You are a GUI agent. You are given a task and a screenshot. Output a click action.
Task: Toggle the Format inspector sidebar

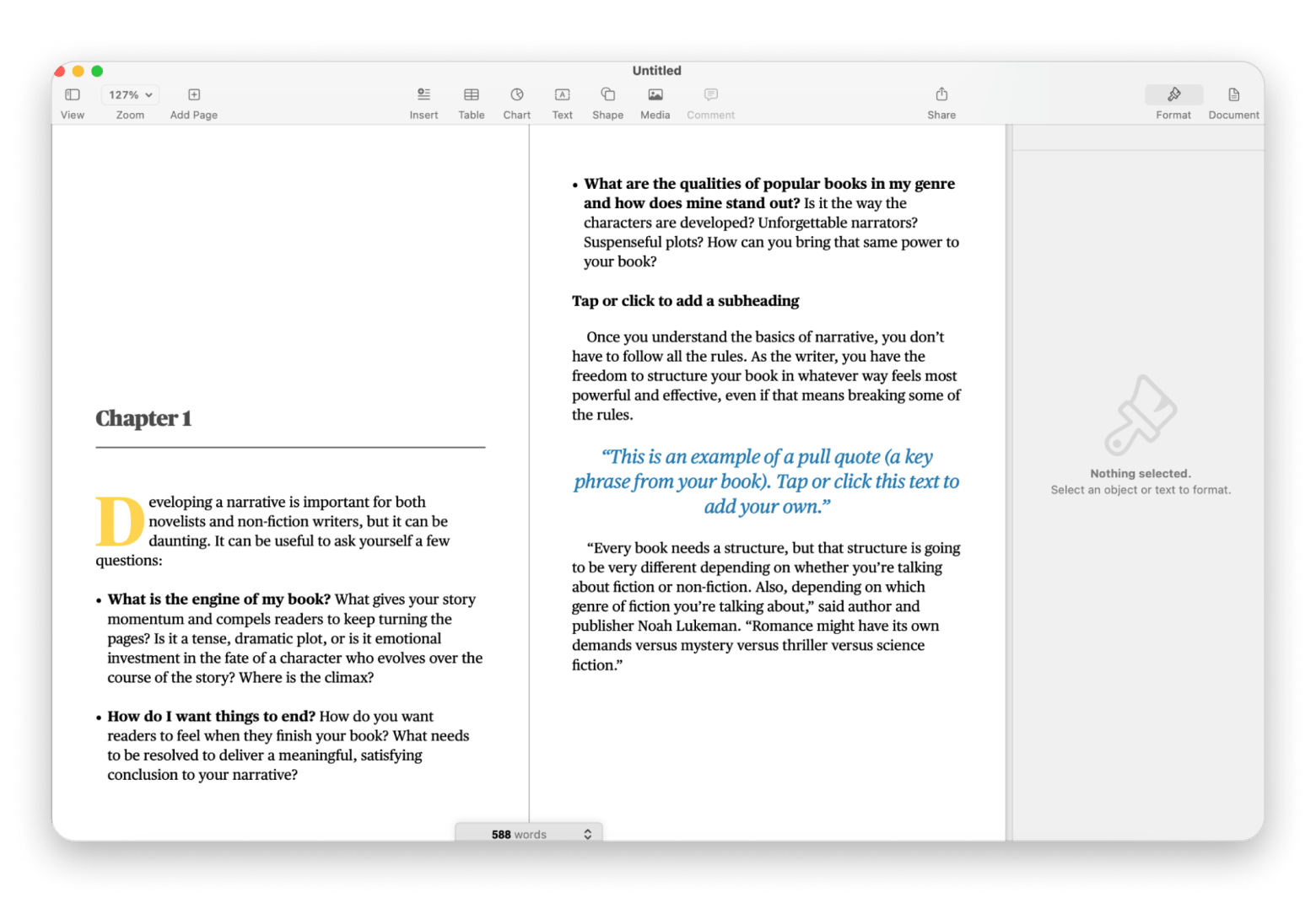[x=1173, y=94]
